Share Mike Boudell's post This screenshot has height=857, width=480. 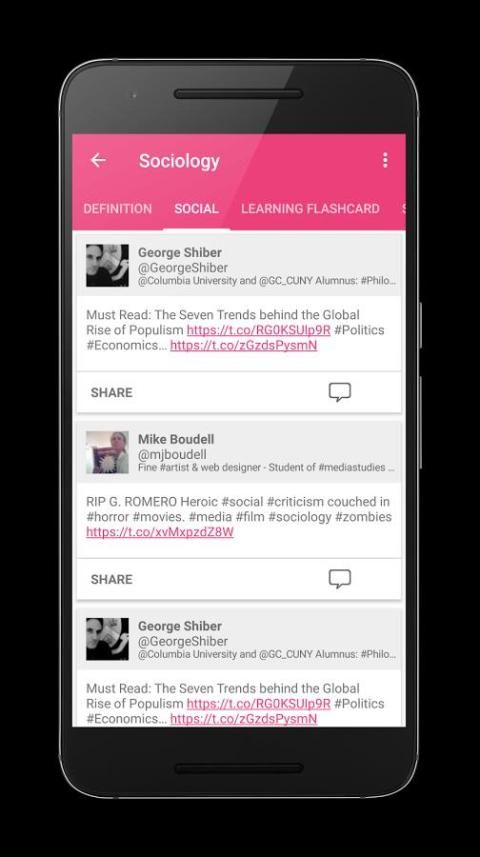(x=112, y=579)
